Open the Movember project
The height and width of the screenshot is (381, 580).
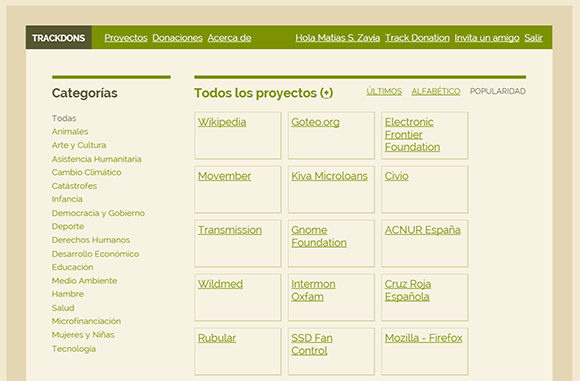[x=225, y=176]
